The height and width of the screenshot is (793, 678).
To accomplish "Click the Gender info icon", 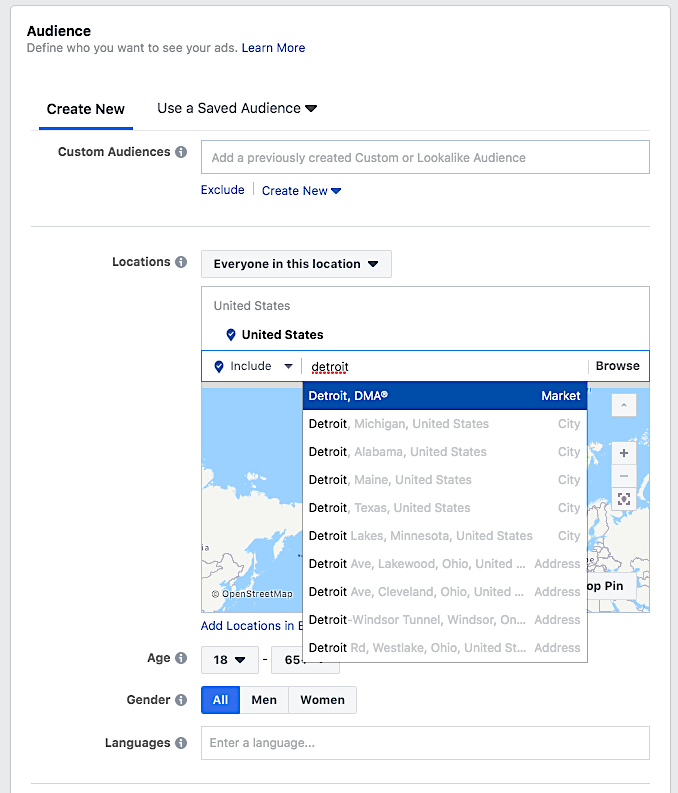I will [x=181, y=700].
